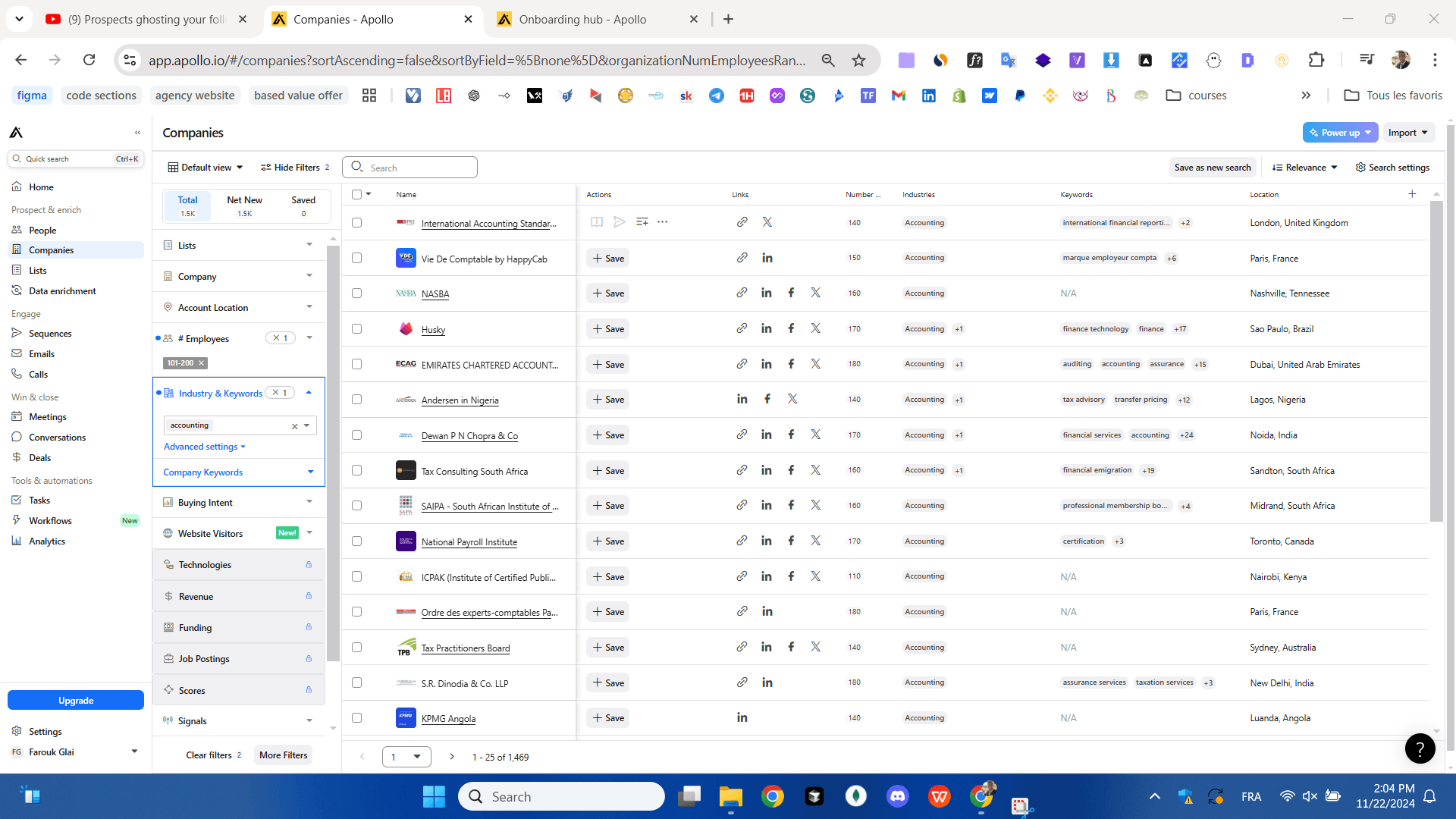The image size is (1456, 819).
Task: Click send email icon in first row actions
Action: pos(619,222)
